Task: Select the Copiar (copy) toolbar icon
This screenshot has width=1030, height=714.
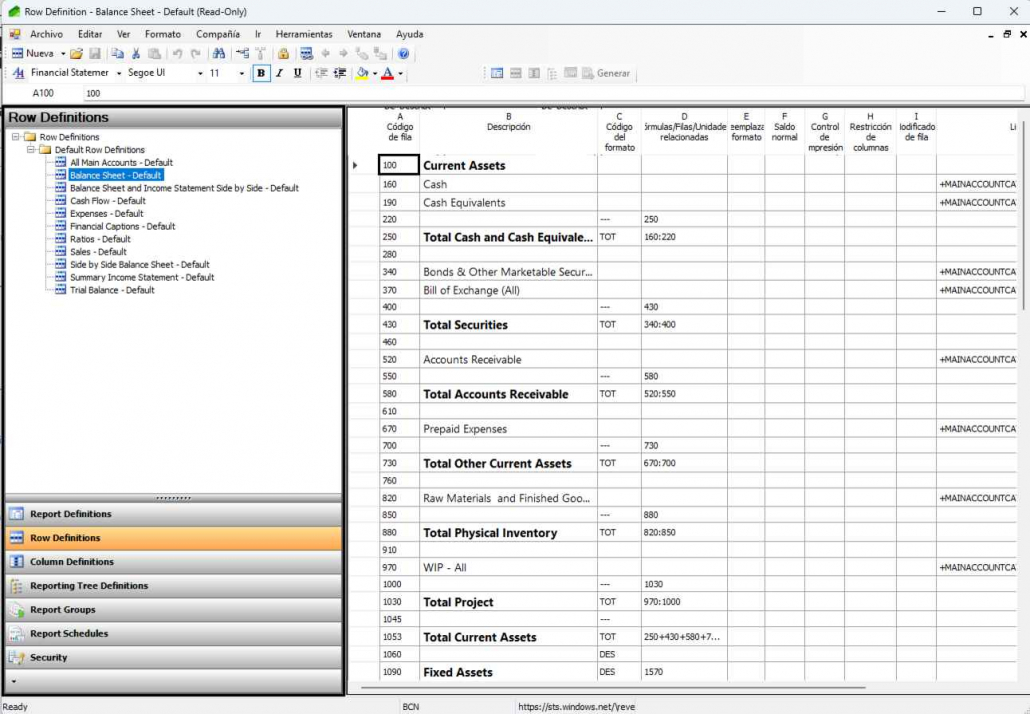Action: tap(117, 53)
